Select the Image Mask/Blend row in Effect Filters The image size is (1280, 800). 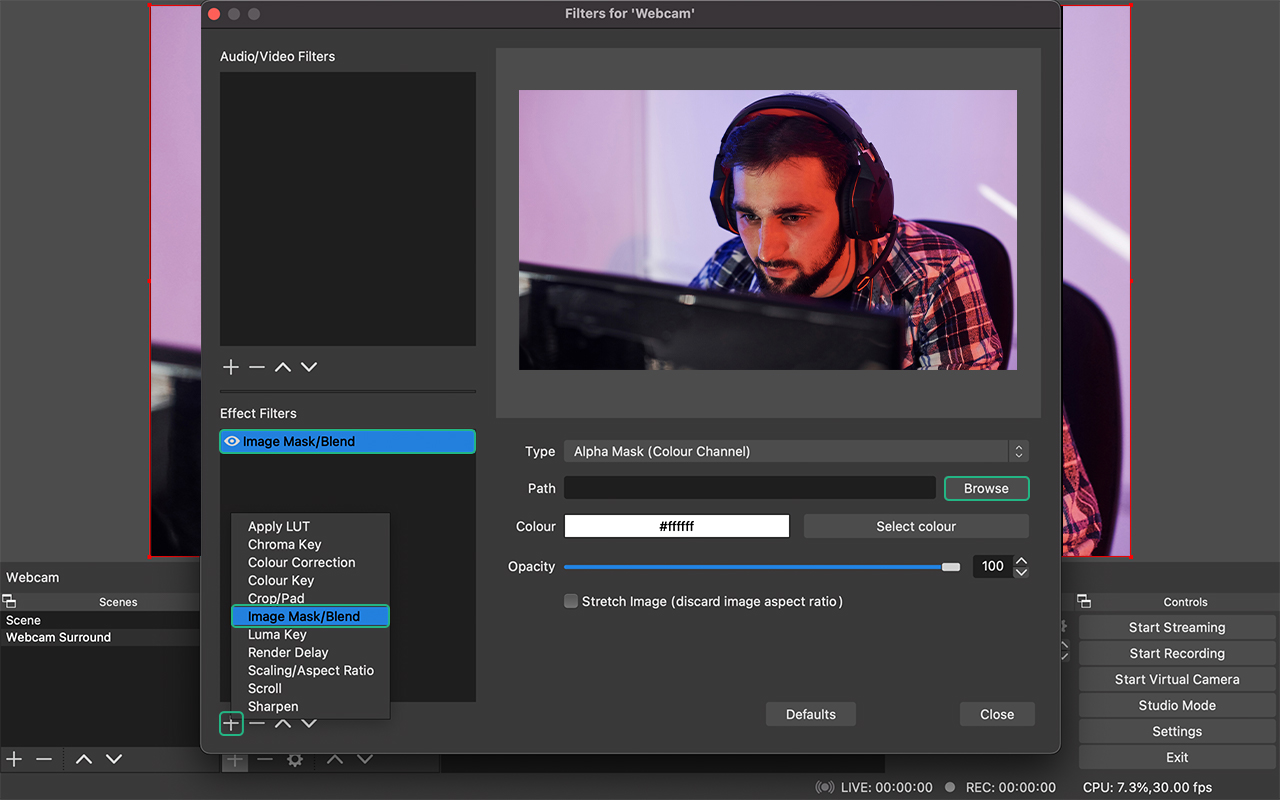[347, 441]
